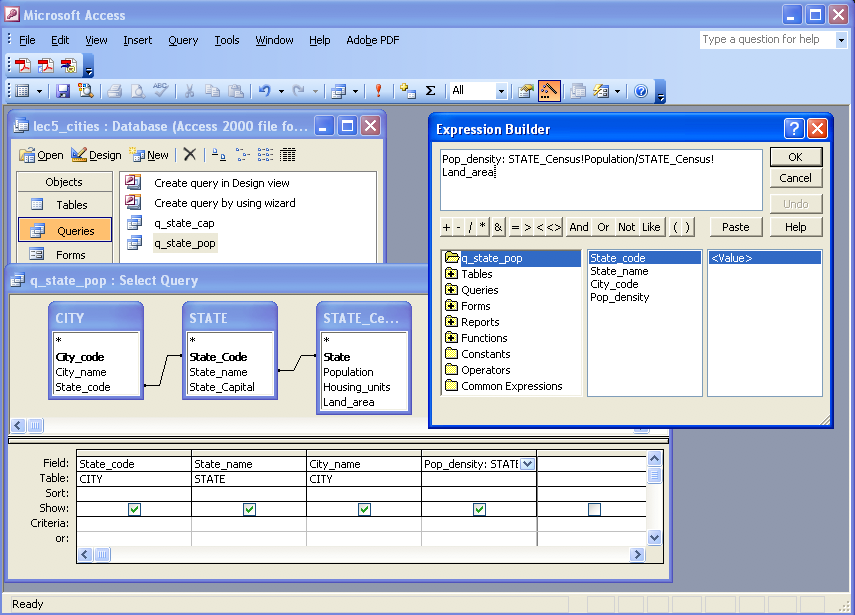
Task: Enable Show checkbox in empty fifth column
Action: [594, 509]
